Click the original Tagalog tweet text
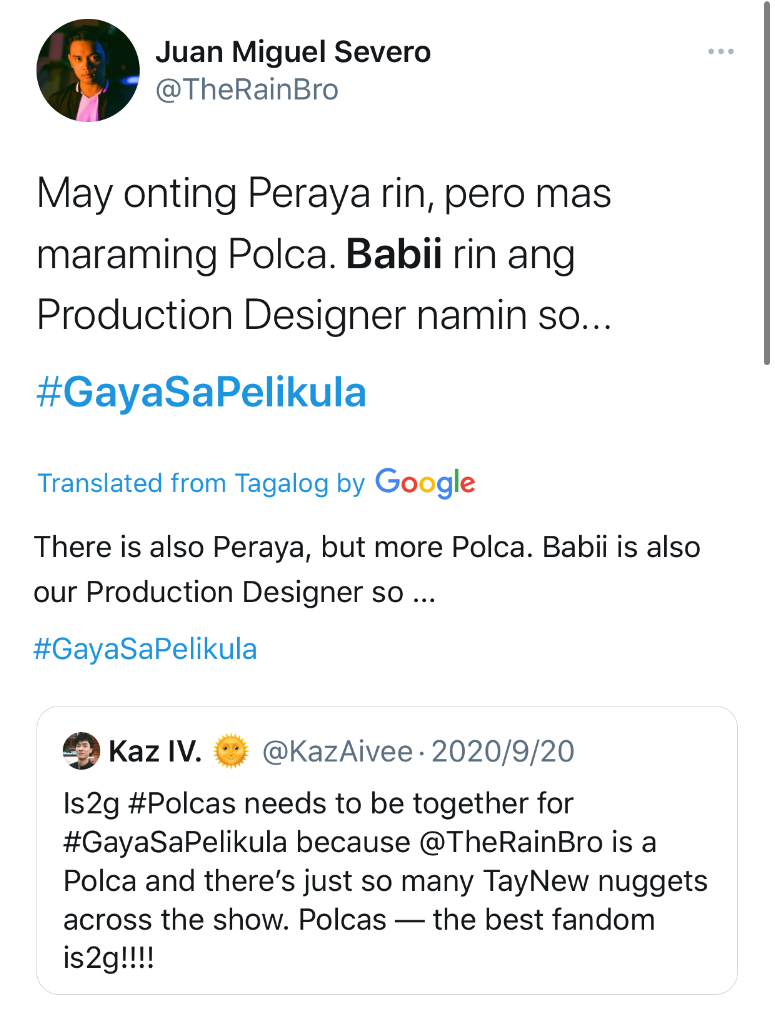Screen dimensions: 775x1024 [324, 255]
